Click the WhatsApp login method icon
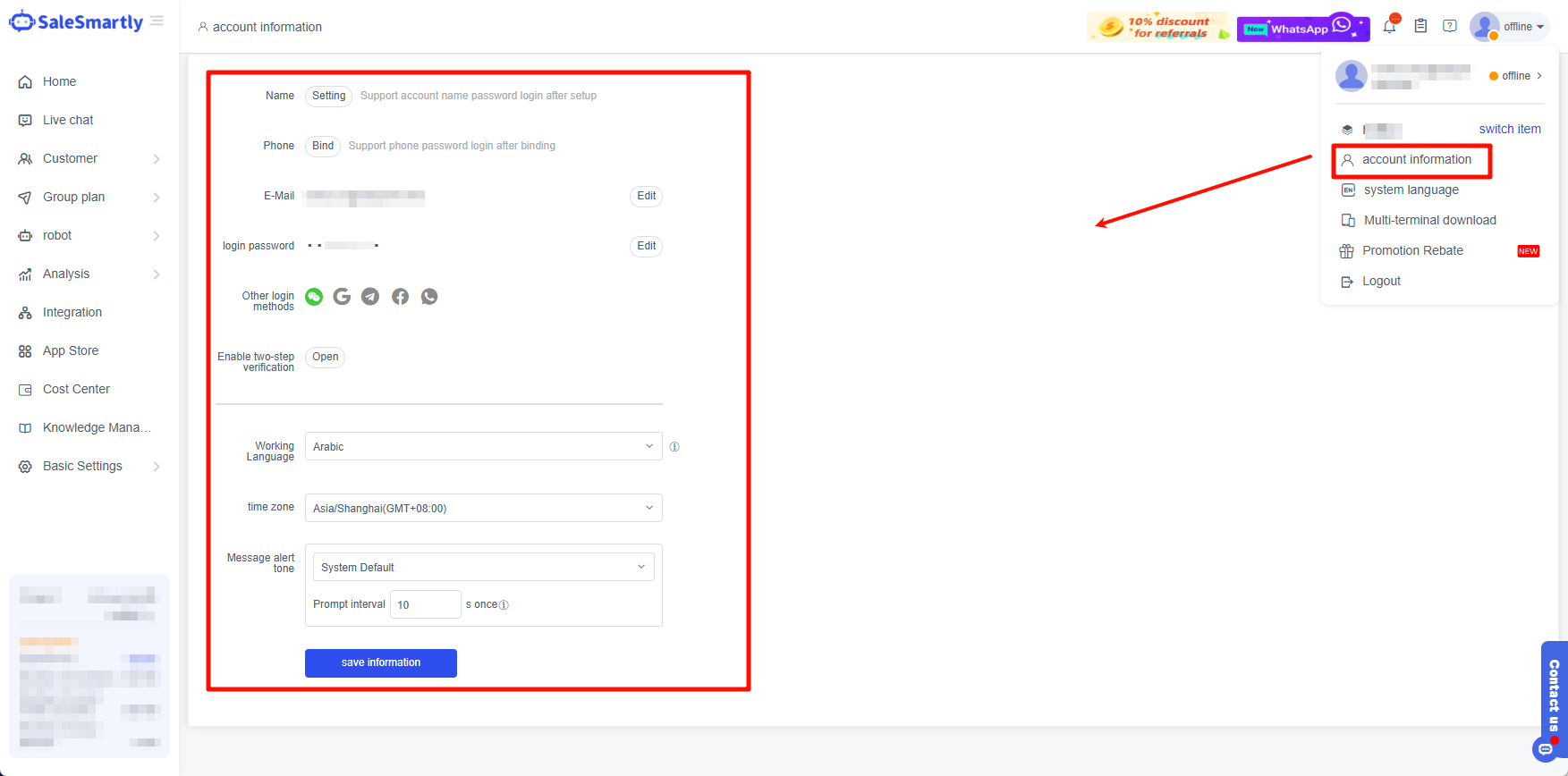The width and height of the screenshot is (1568, 776). tap(429, 297)
